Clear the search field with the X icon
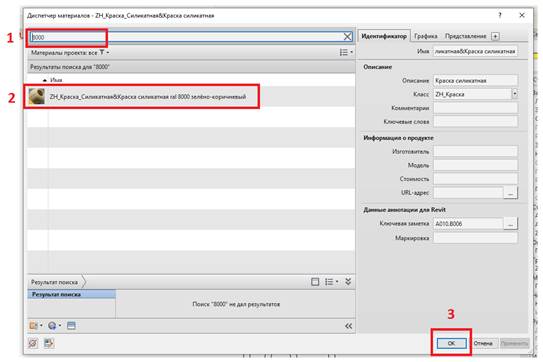The width and height of the screenshot is (543, 362). (x=347, y=37)
